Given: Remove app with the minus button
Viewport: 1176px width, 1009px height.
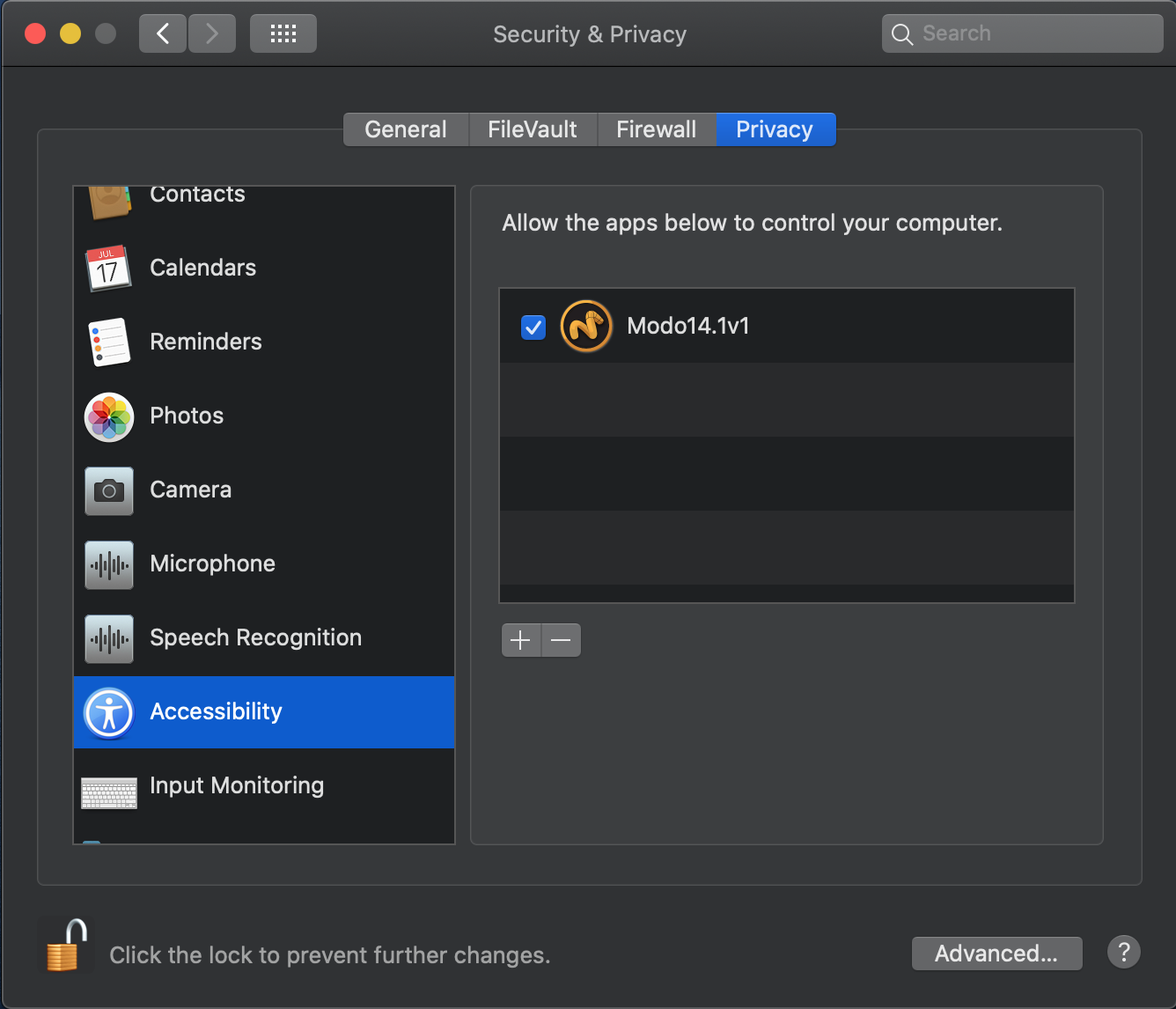Looking at the screenshot, I should [x=562, y=640].
